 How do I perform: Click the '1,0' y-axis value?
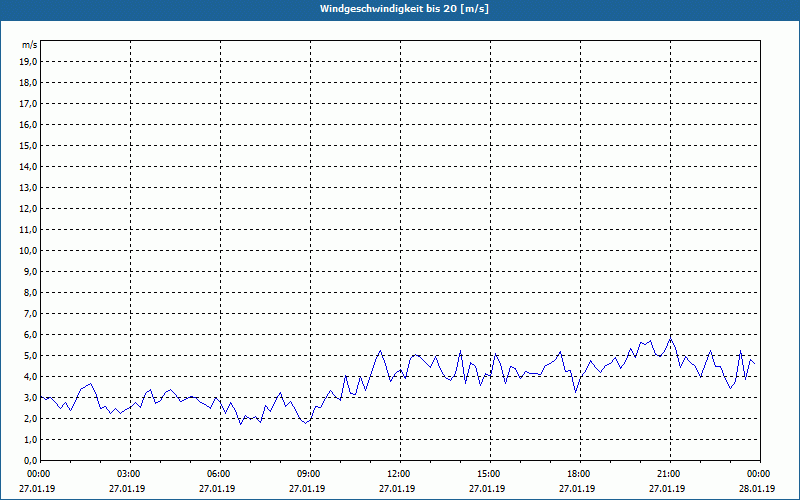31,439
